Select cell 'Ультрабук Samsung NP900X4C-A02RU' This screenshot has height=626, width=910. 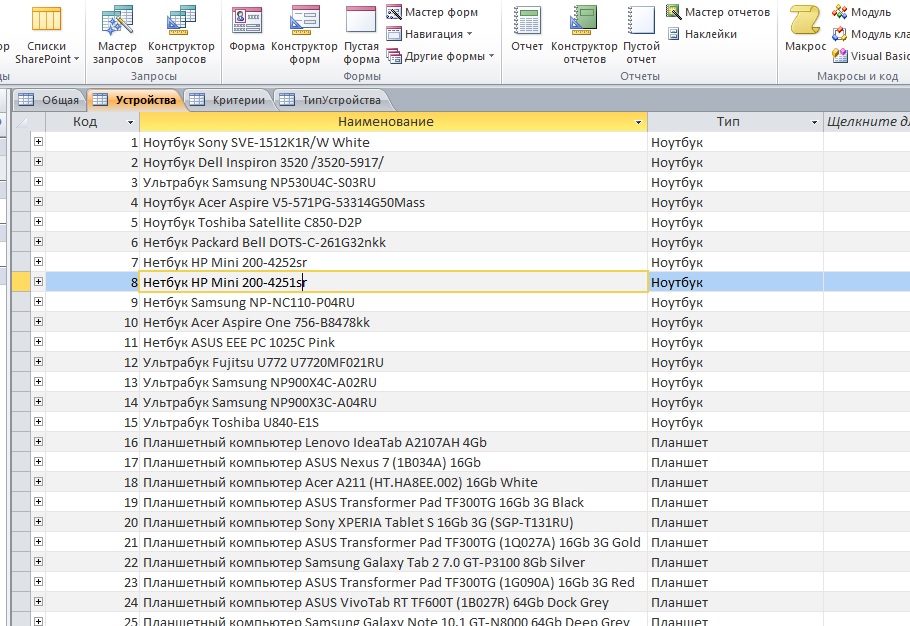point(393,382)
